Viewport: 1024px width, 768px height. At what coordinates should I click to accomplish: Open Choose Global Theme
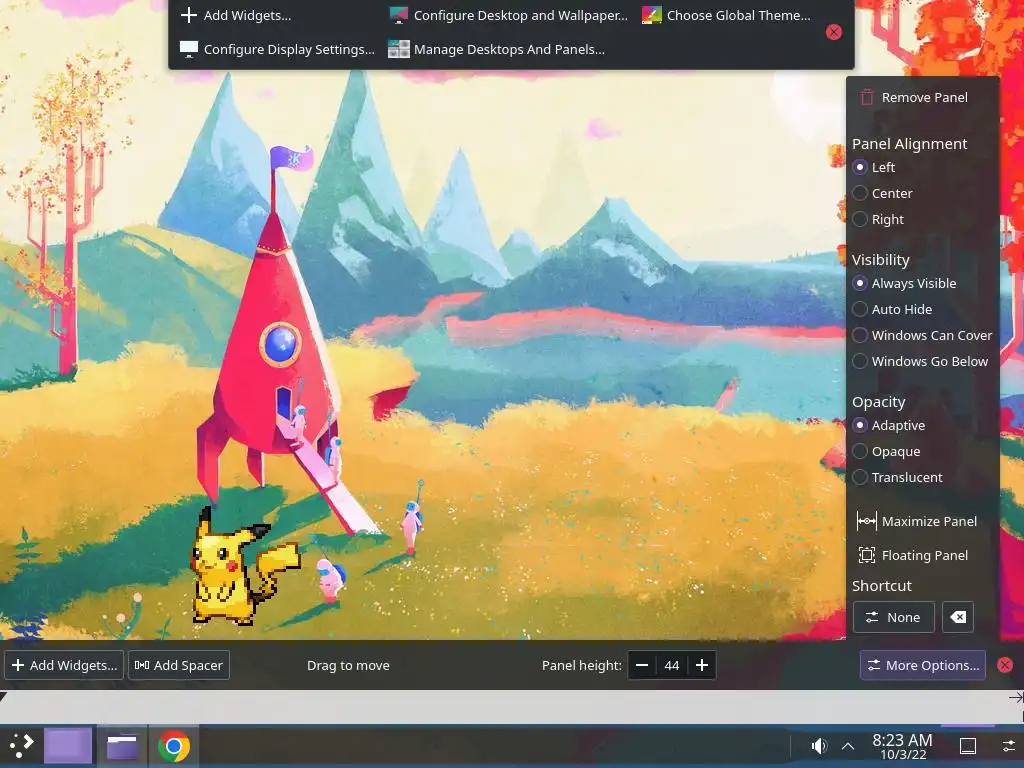(726, 15)
